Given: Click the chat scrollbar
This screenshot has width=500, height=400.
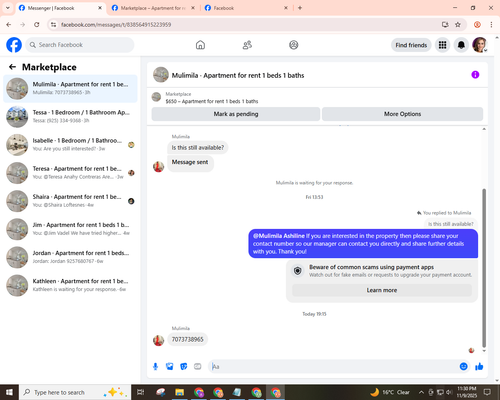Looking at the screenshot, I should pyautogui.click(x=484, y=268).
